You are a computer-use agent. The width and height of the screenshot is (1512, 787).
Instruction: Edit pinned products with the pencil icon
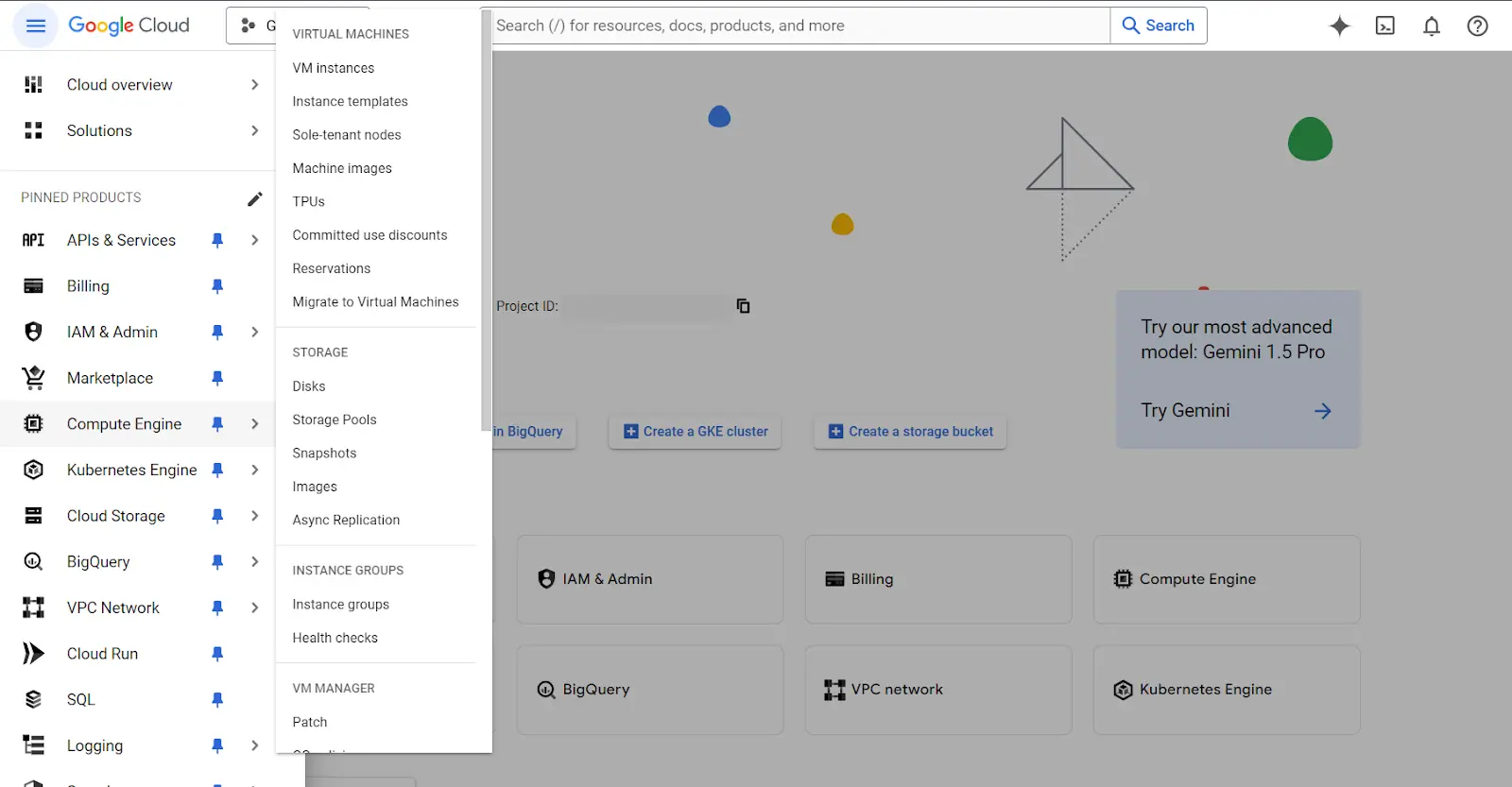pos(255,198)
